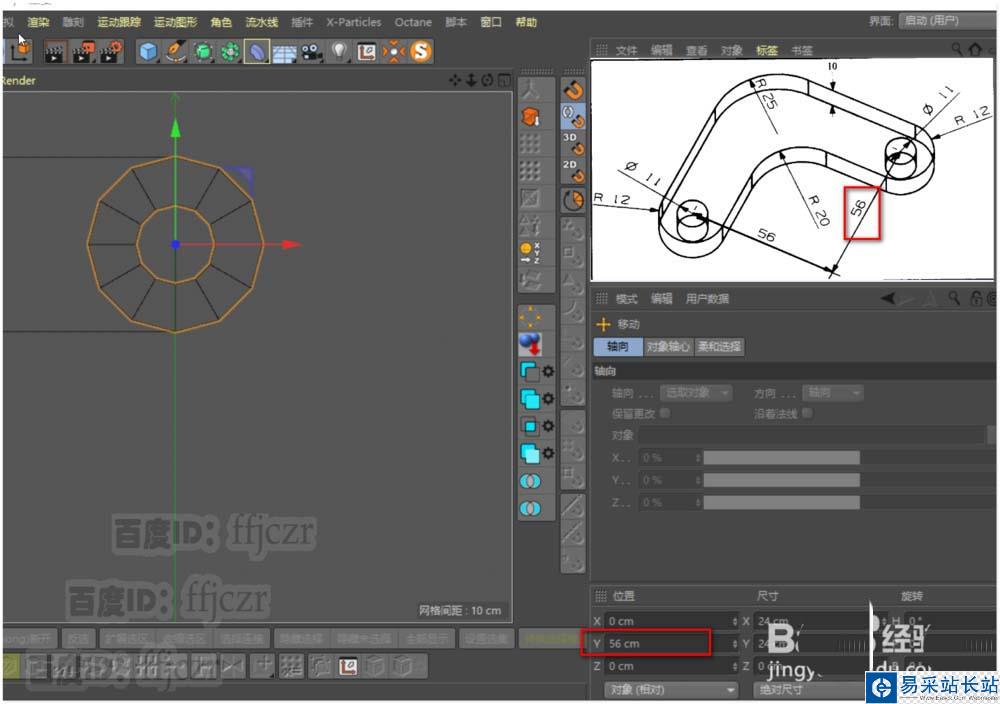Toggle 2D snapping mode
1000x704 pixels.
click(x=573, y=172)
